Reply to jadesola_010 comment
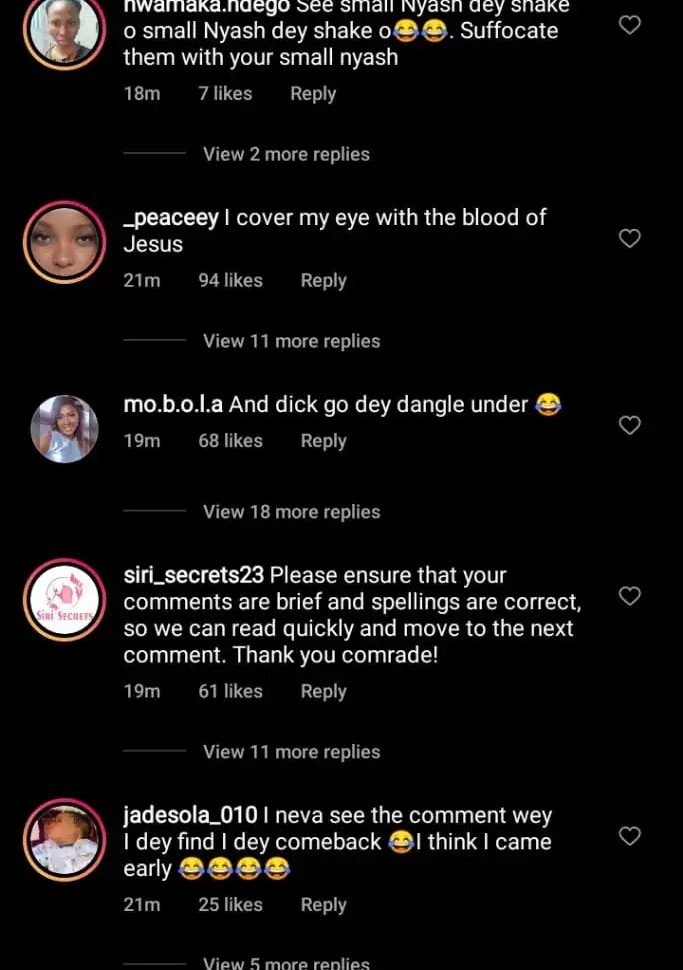 pos(323,905)
